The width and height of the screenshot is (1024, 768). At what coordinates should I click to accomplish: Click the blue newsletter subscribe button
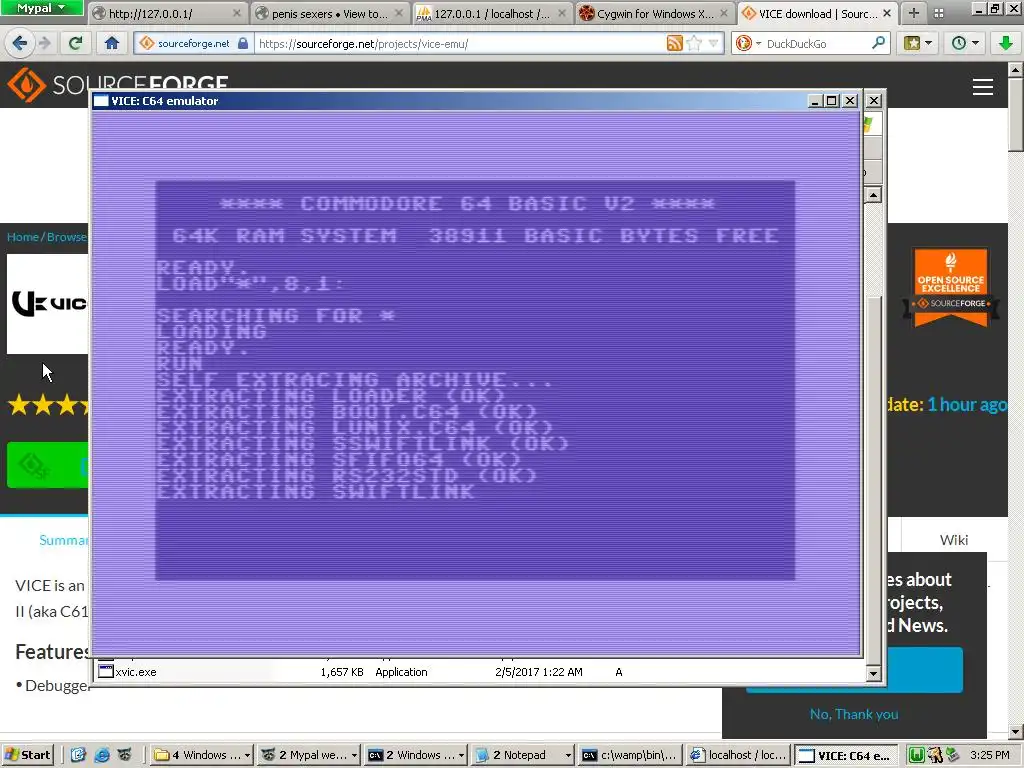(x=924, y=669)
